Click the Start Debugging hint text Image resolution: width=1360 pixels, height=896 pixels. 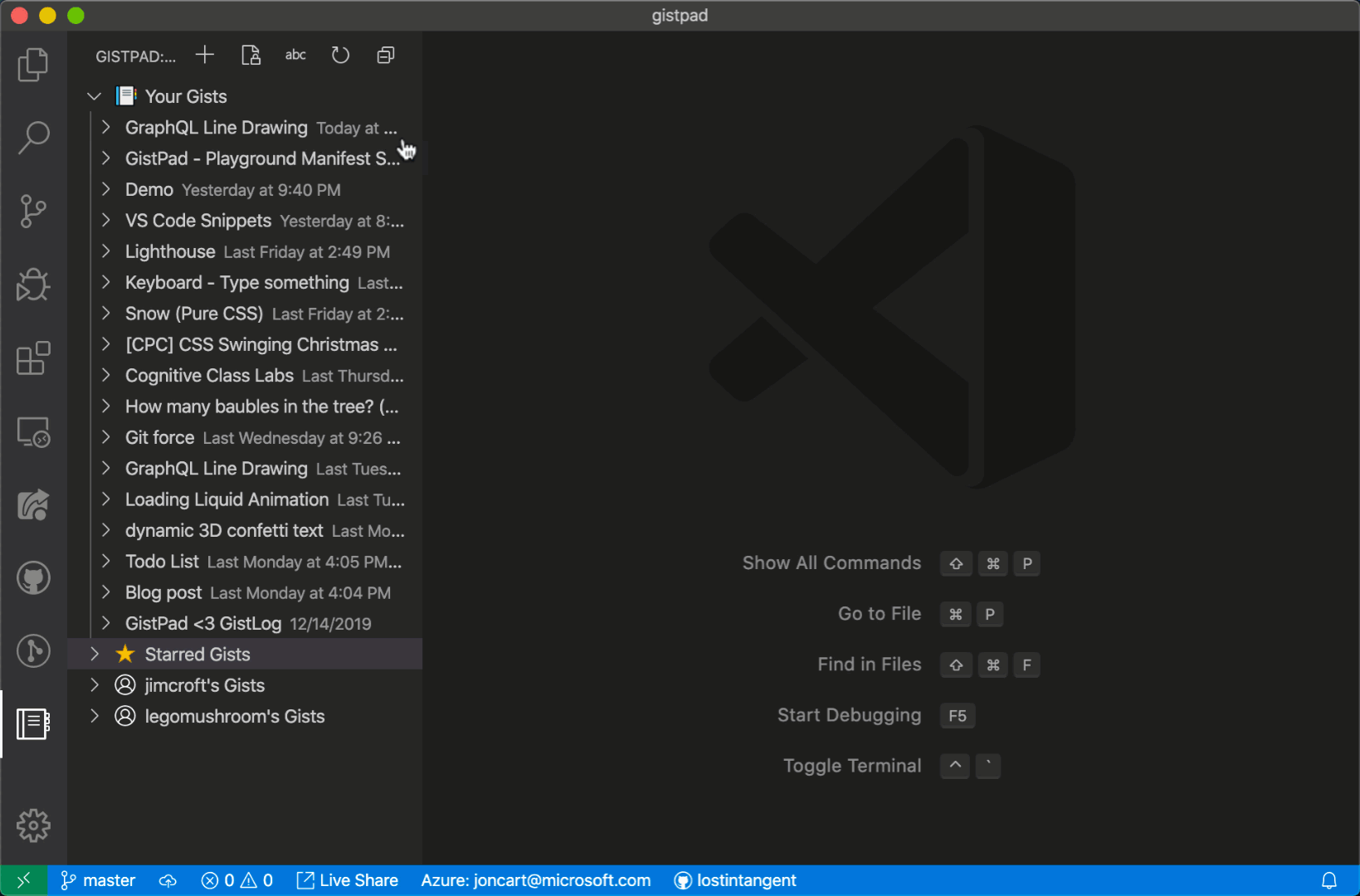[849, 715]
